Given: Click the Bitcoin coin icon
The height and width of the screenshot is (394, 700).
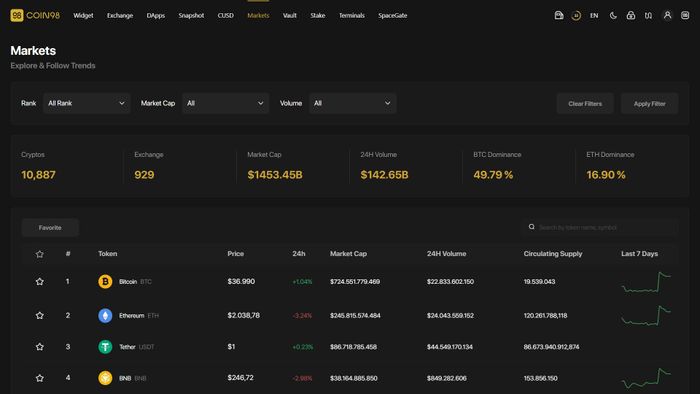Looking at the screenshot, I should (x=105, y=282).
